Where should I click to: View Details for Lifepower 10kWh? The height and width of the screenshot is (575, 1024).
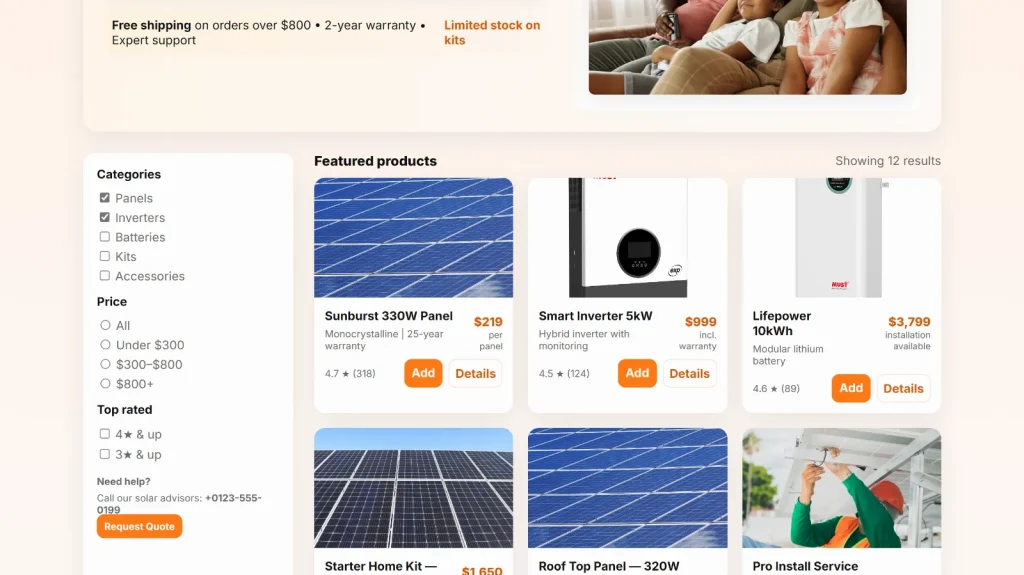(x=903, y=388)
